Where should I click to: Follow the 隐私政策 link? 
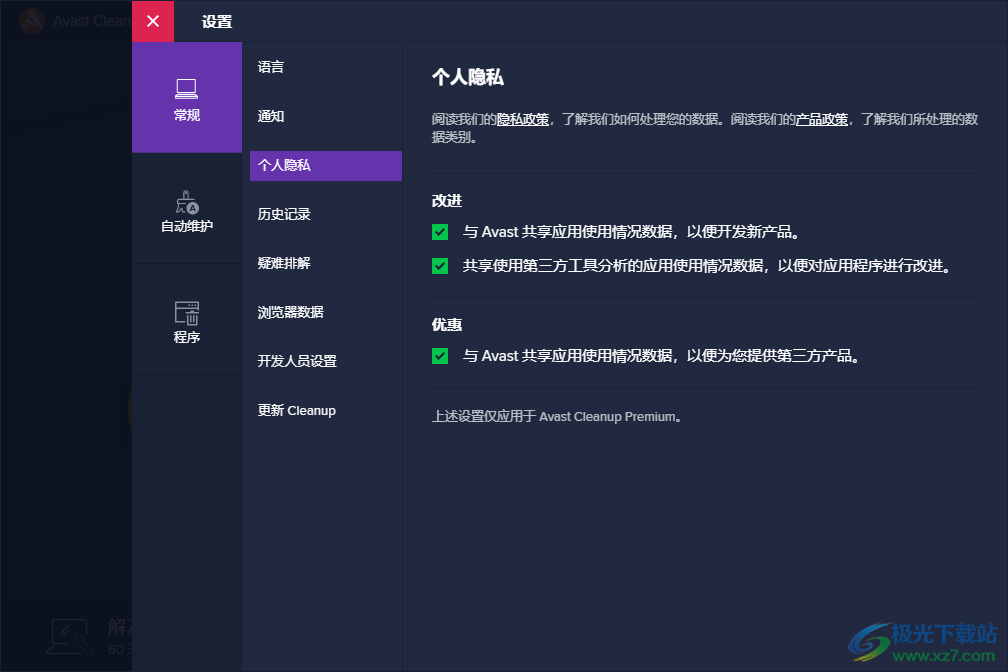pos(523,120)
